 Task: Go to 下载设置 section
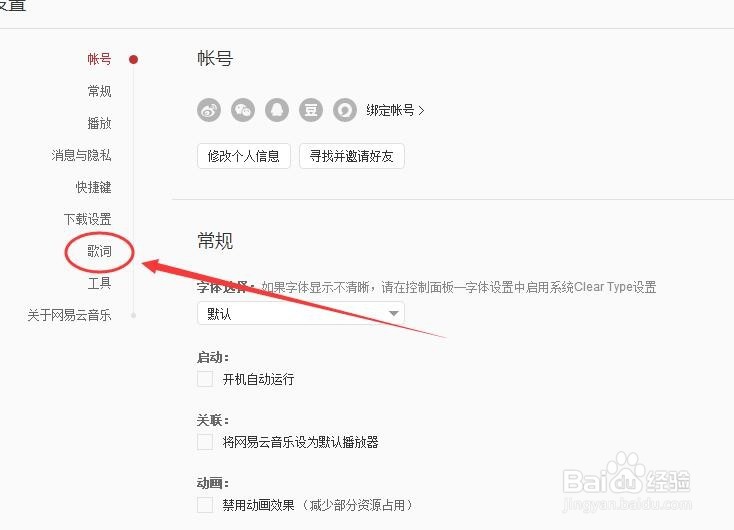coord(88,219)
